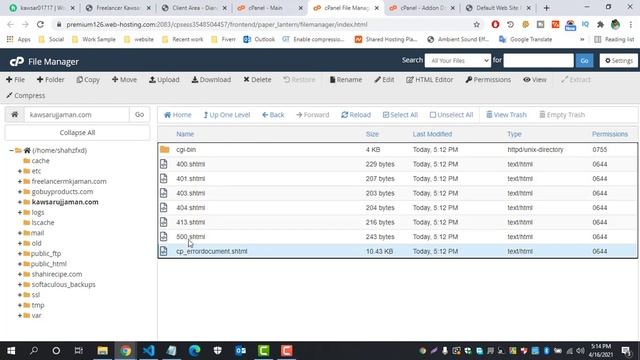This screenshot has width=640, height=360.
Task: Click Rename in the toolbar
Action: tap(346, 80)
